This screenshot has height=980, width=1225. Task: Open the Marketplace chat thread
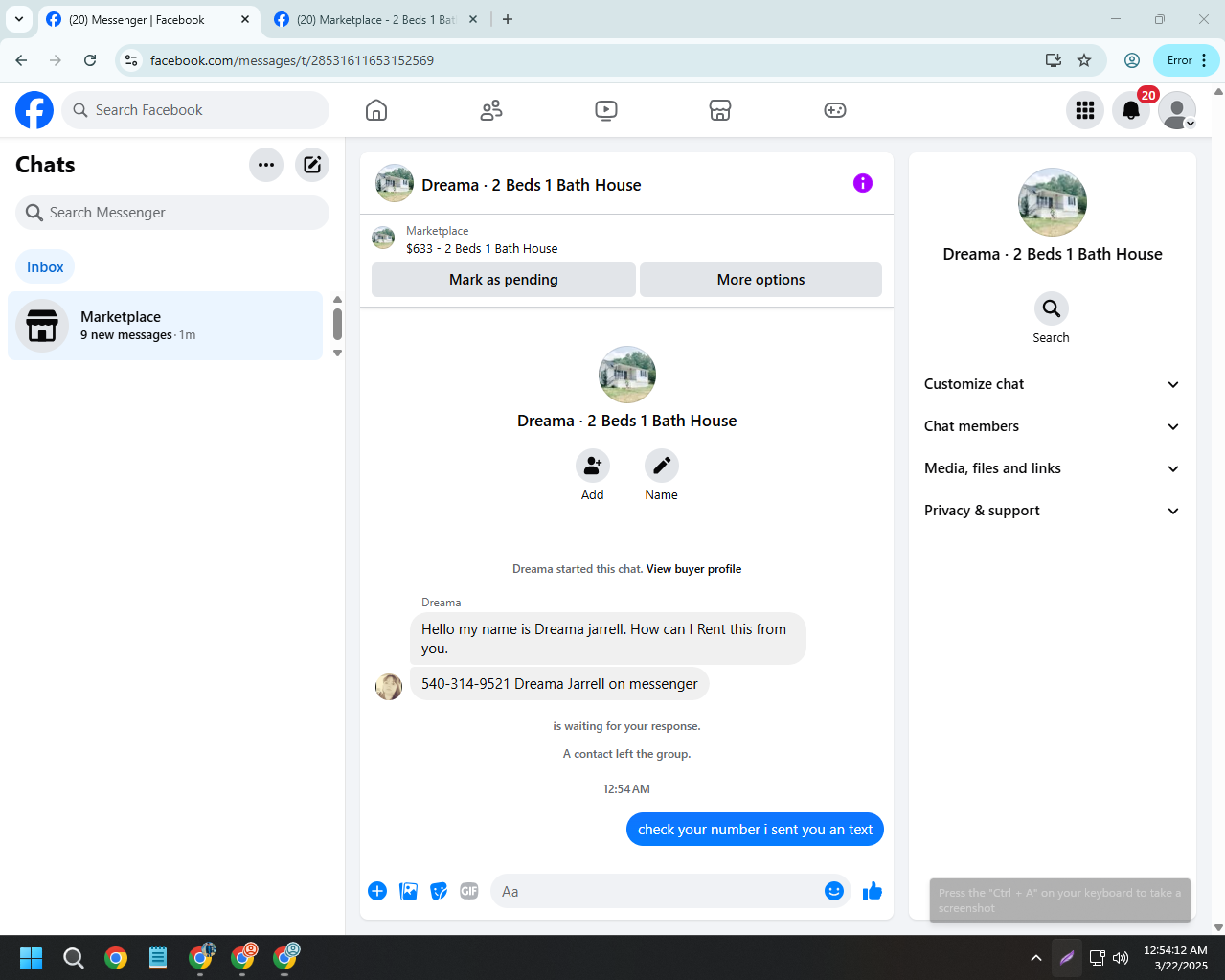coord(166,326)
